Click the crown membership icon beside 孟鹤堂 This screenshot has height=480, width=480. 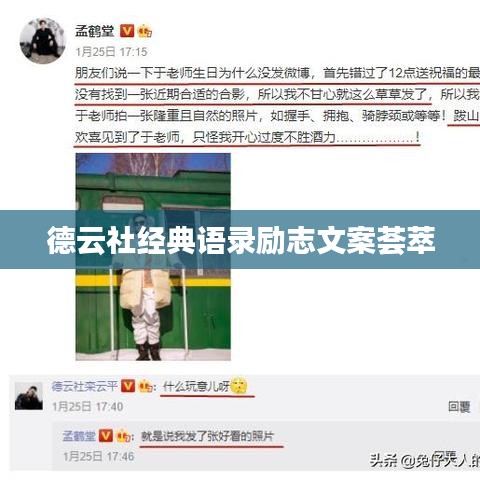click(x=144, y=31)
